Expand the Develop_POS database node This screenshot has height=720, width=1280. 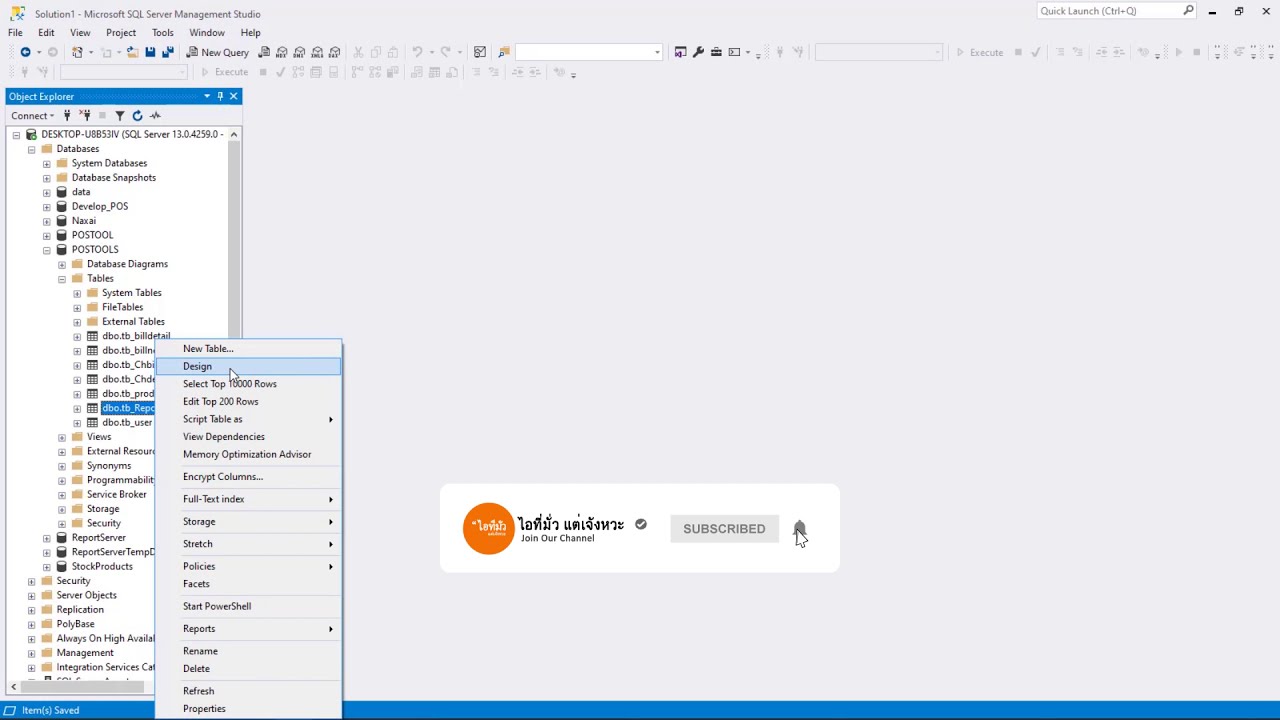47,207
